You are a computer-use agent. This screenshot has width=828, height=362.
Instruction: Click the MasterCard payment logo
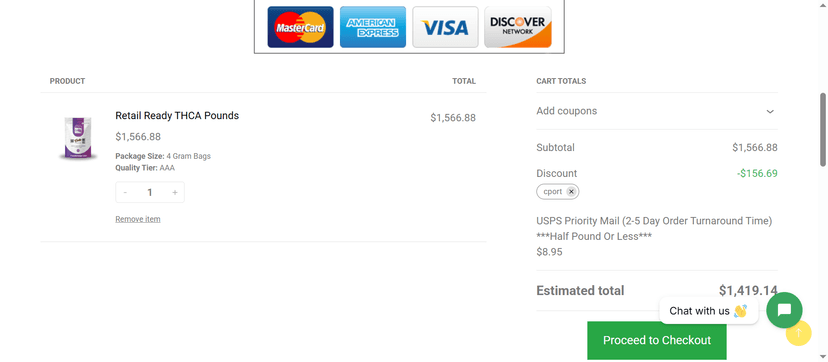point(300,27)
